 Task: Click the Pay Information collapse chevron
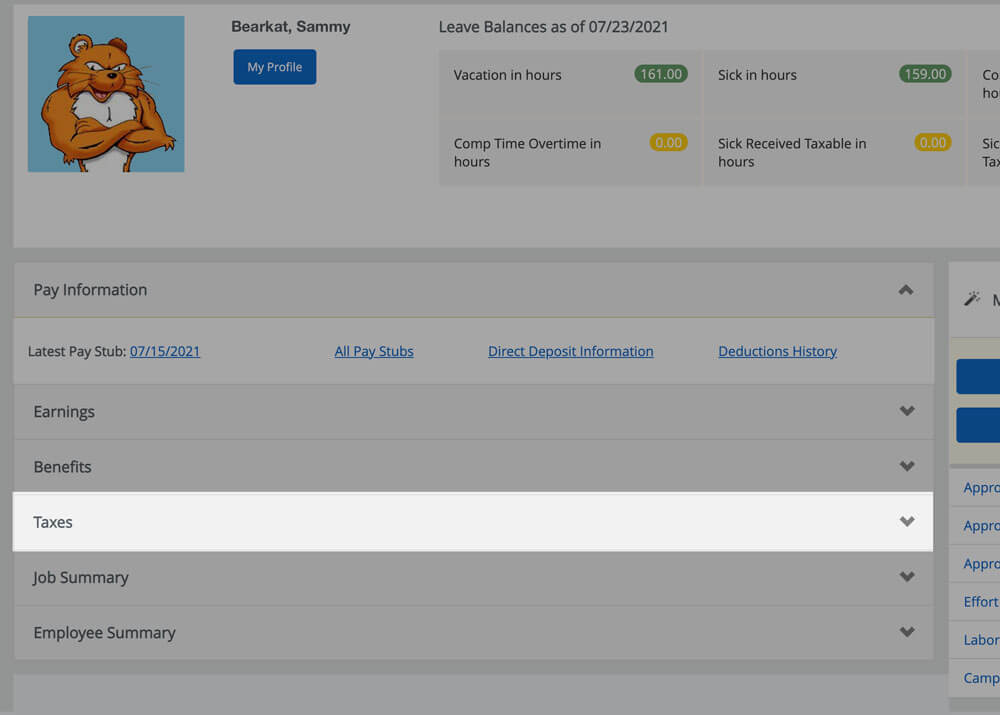906,290
